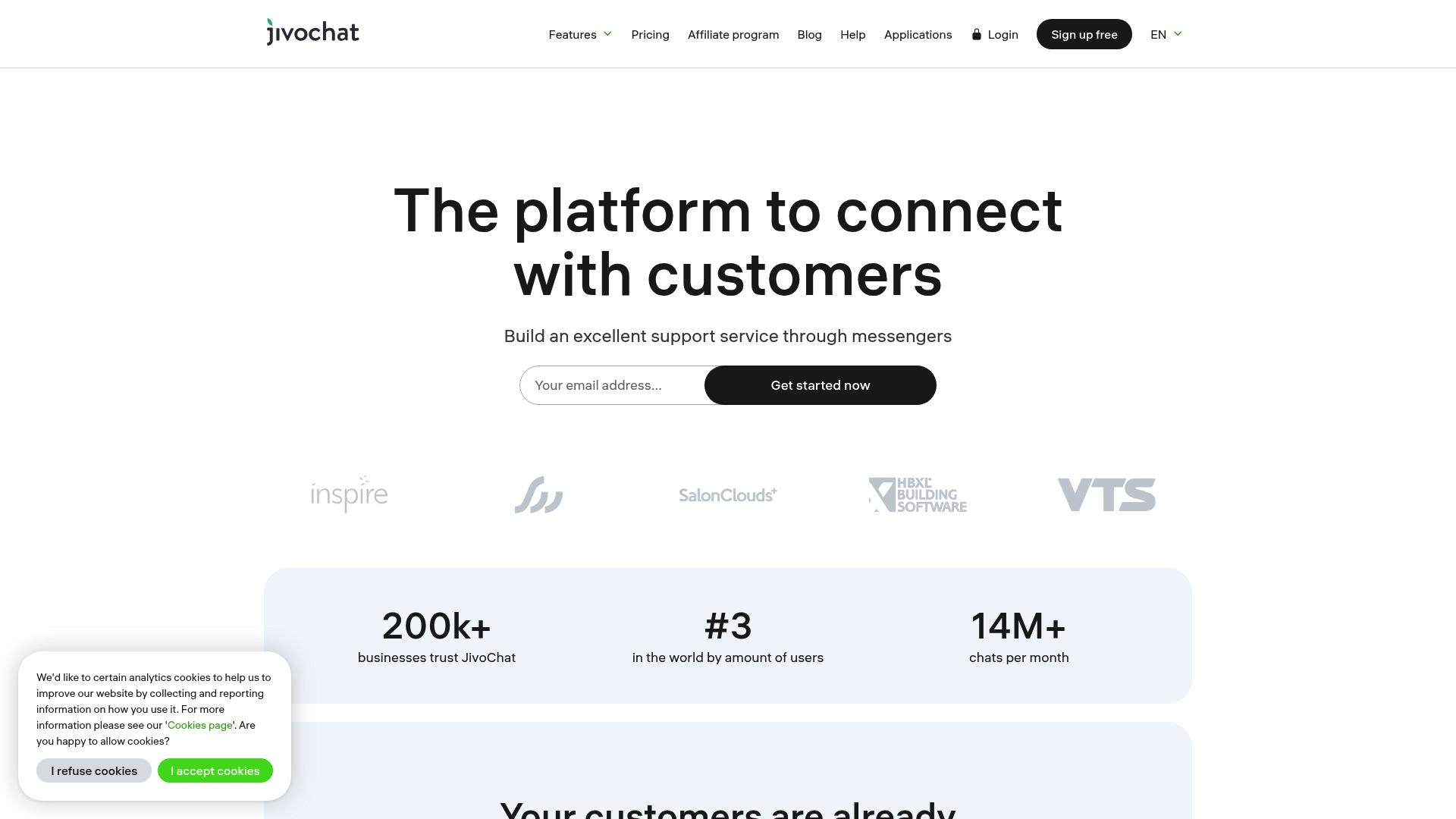The image size is (1456, 819).
Task: Click the Inspire brand logo
Action: 349,494
